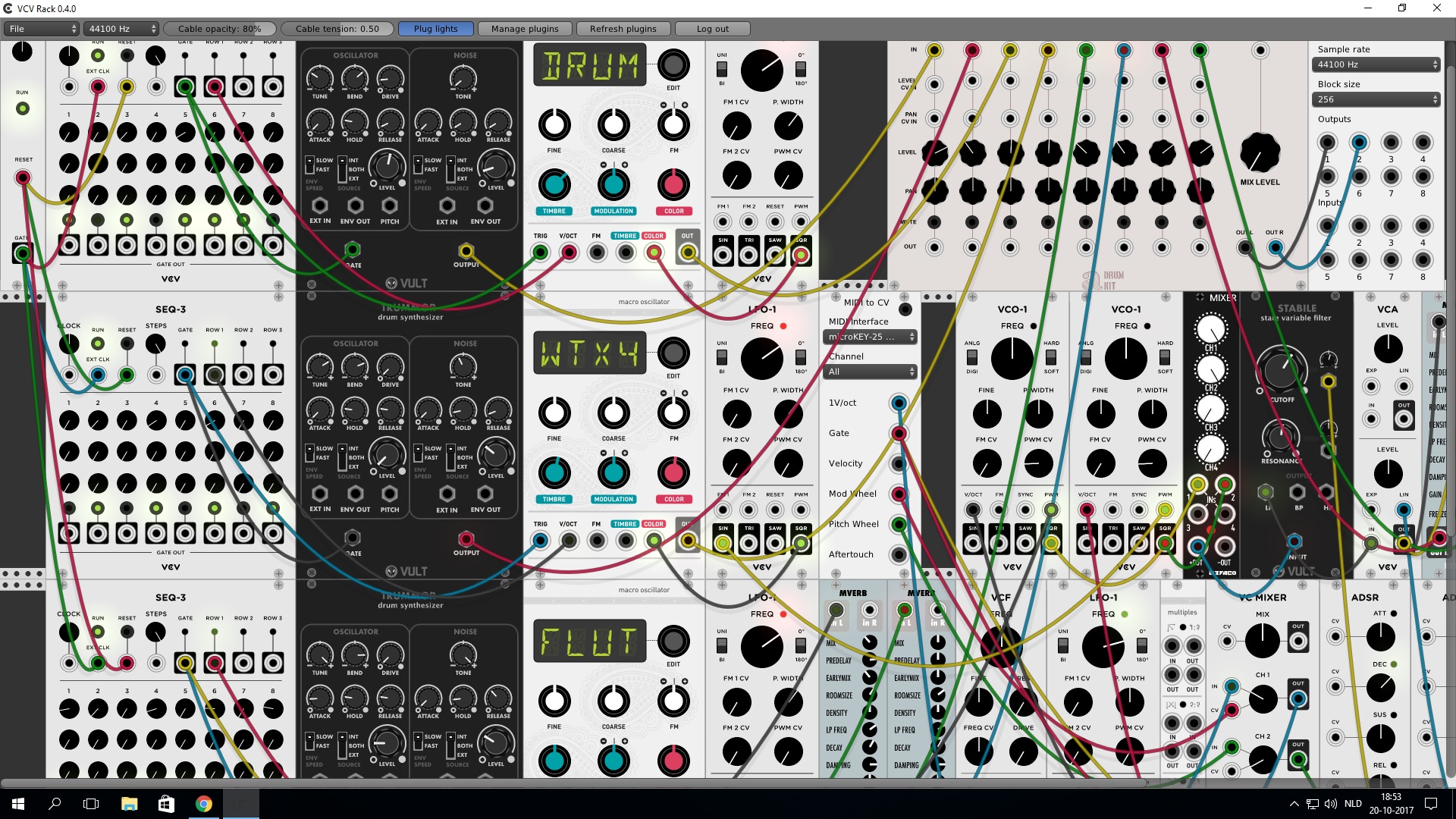Open Audio Interface Sample rate dropdown
The width and height of the screenshot is (1456, 819).
pos(1376,64)
